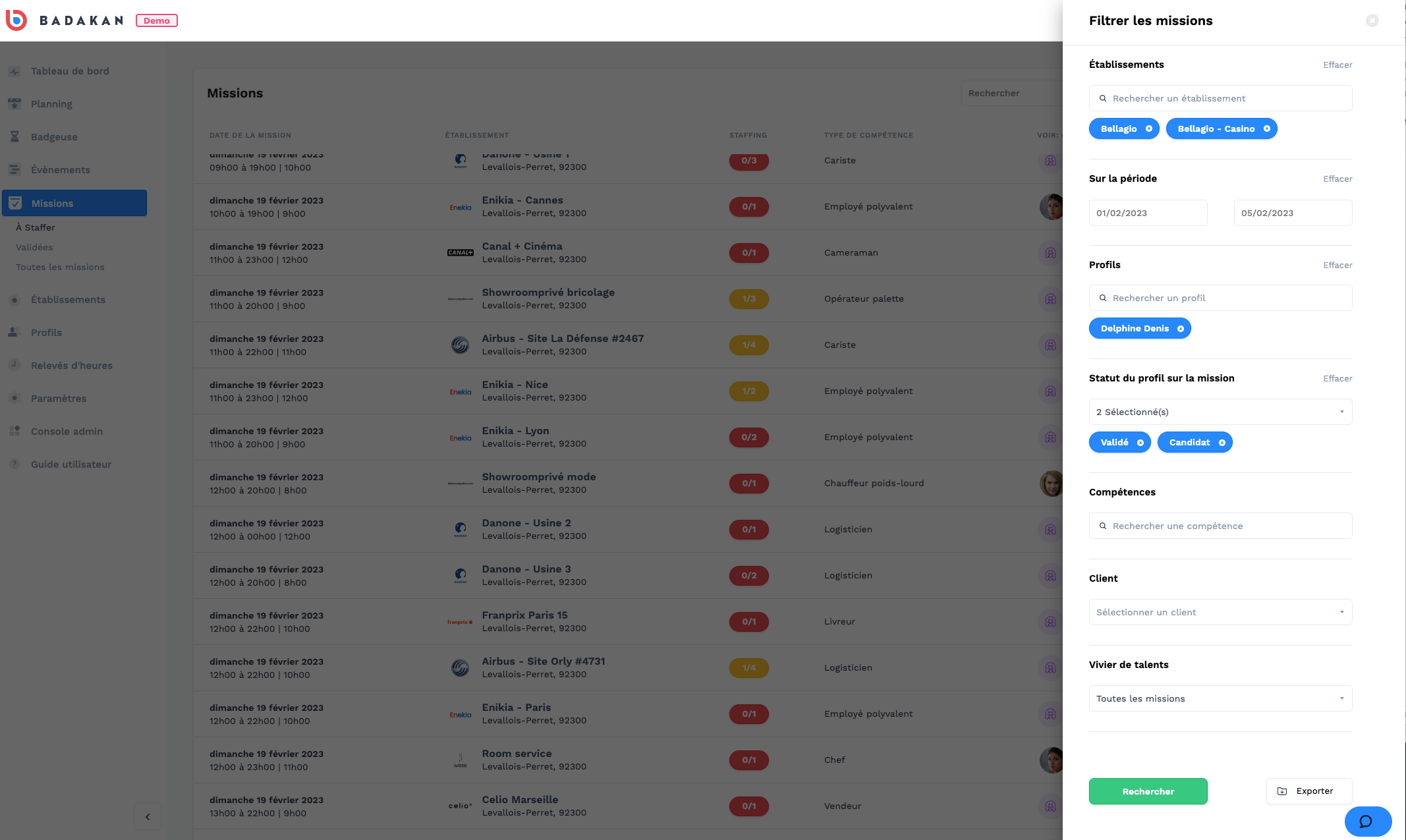Click the Enikia - Cannes row profile avatar
Image resolution: width=1406 pixels, height=840 pixels.
(1051, 207)
